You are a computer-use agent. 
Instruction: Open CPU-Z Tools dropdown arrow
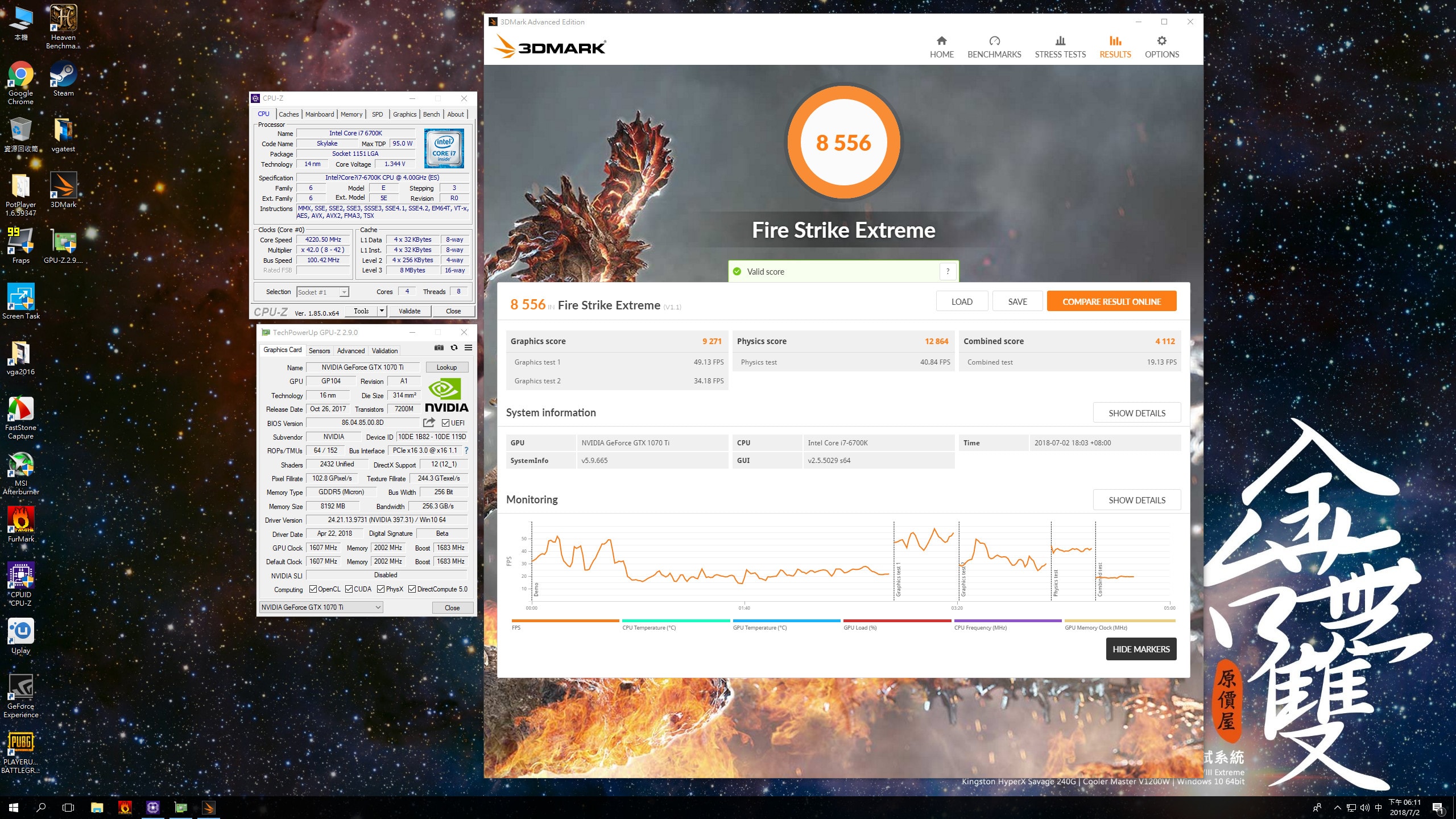pyautogui.click(x=382, y=311)
